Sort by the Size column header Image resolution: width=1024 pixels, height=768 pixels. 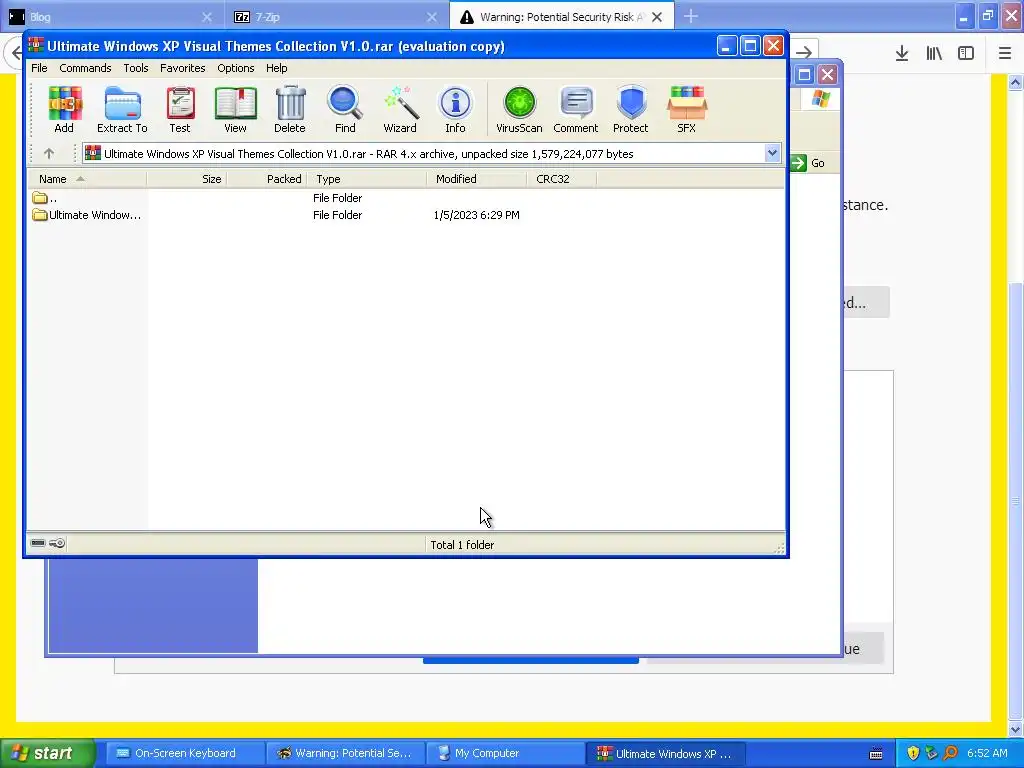(187, 179)
